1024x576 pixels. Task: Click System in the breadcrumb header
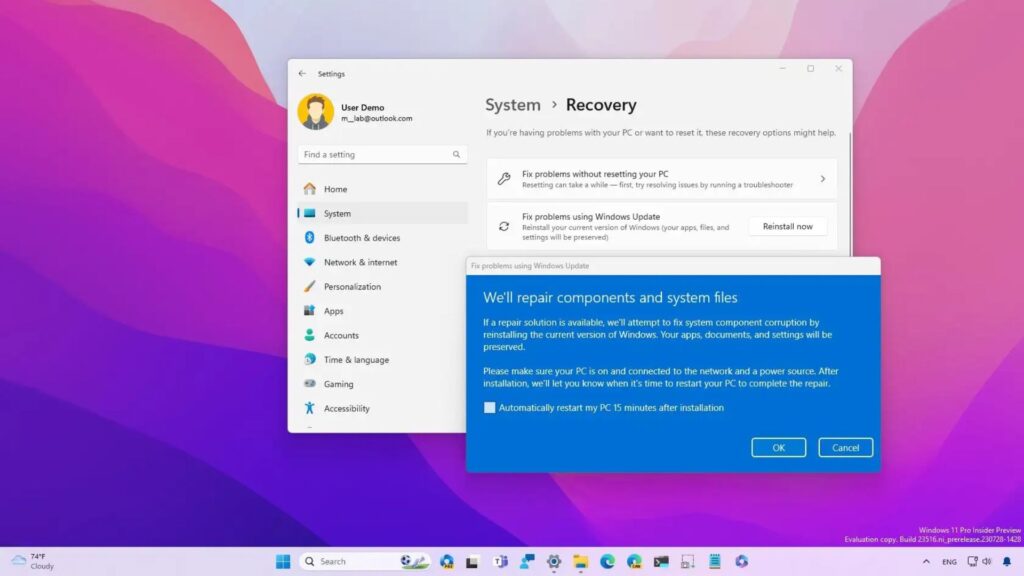point(512,105)
